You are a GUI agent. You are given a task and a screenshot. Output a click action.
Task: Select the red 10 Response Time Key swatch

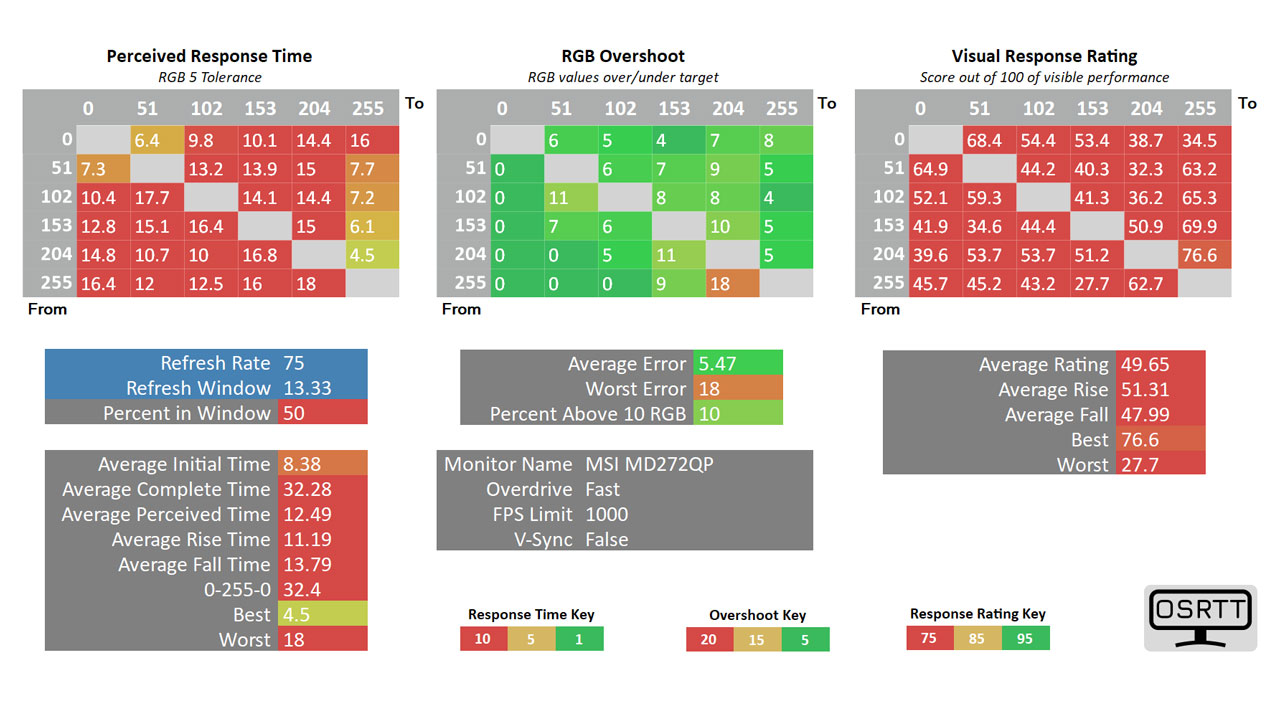pyautogui.click(x=483, y=638)
